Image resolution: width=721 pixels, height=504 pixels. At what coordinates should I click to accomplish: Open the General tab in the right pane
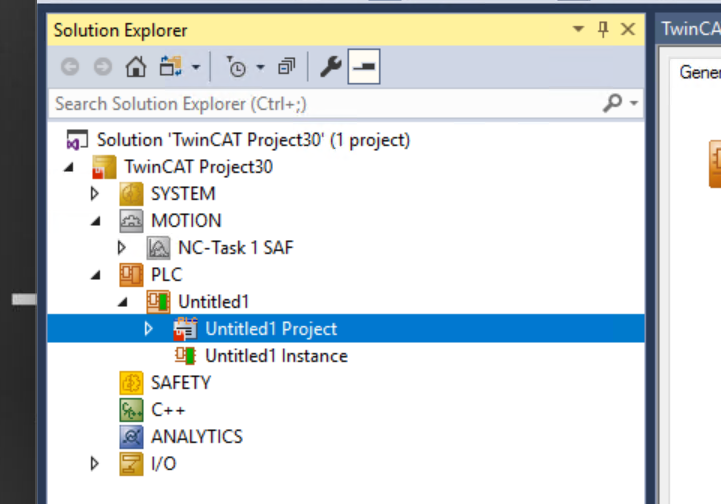point(698,72)
